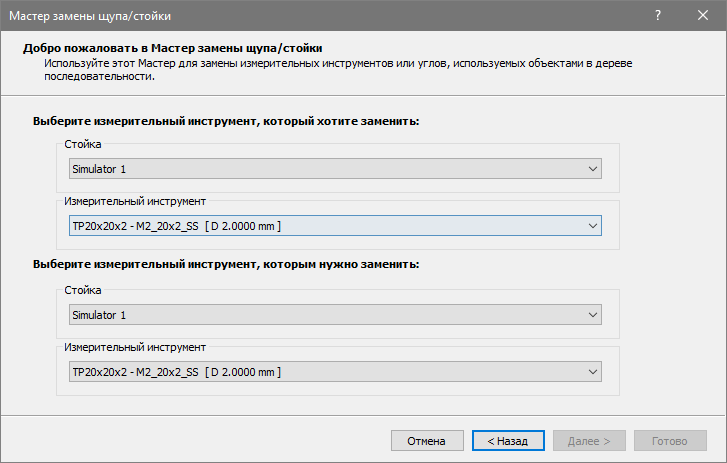Click the 'Далее >' button
727x463 pixels.
click(x=589, y=441)
